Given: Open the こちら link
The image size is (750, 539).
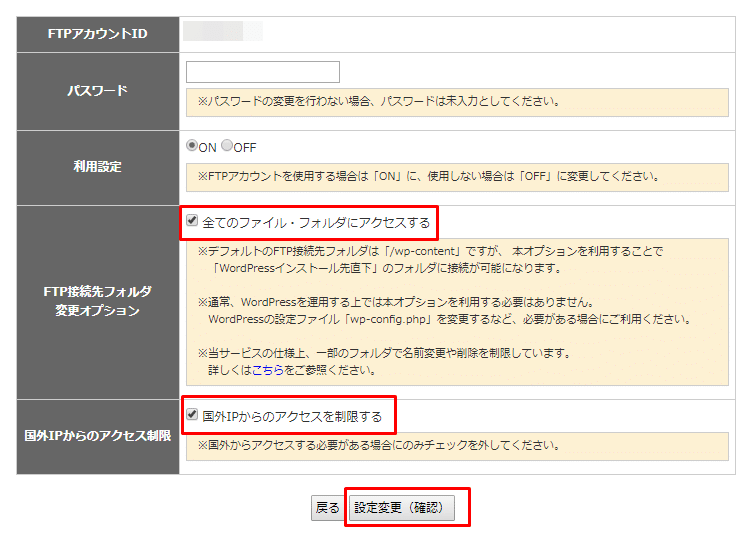Looking at the screenshot, I should click(x=268, y=370).
